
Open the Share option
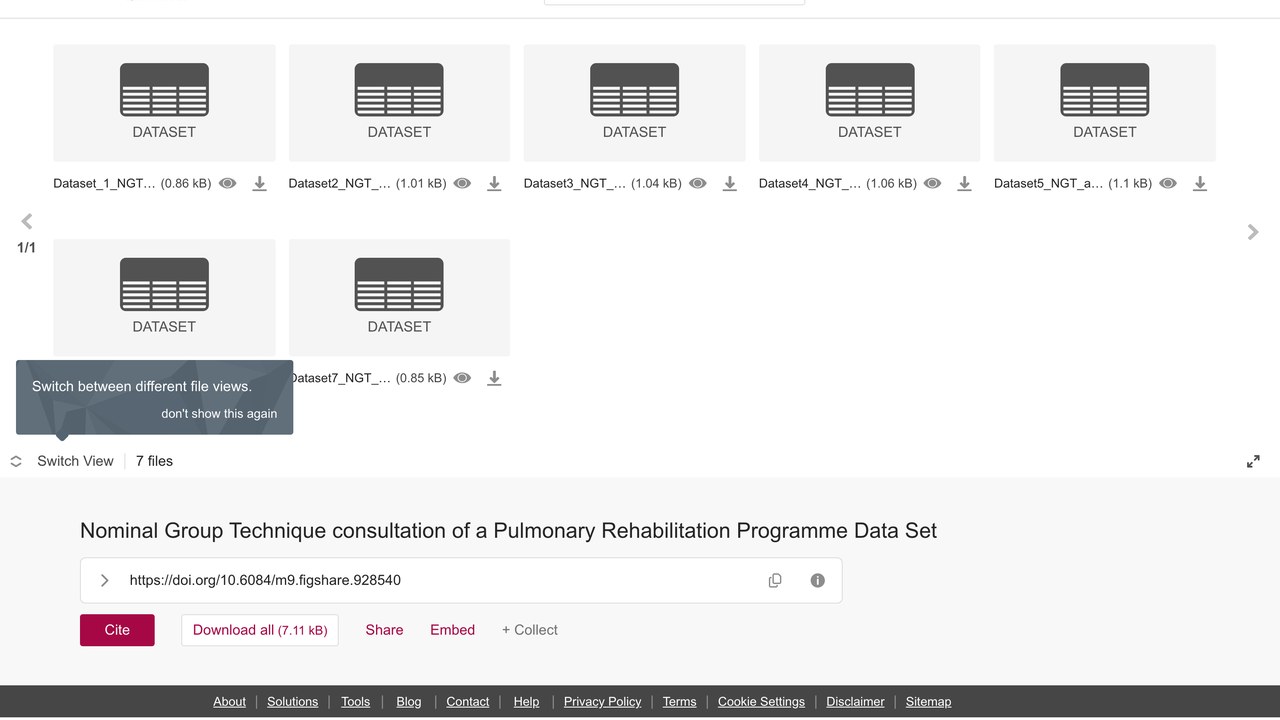(x=384, y=630)
